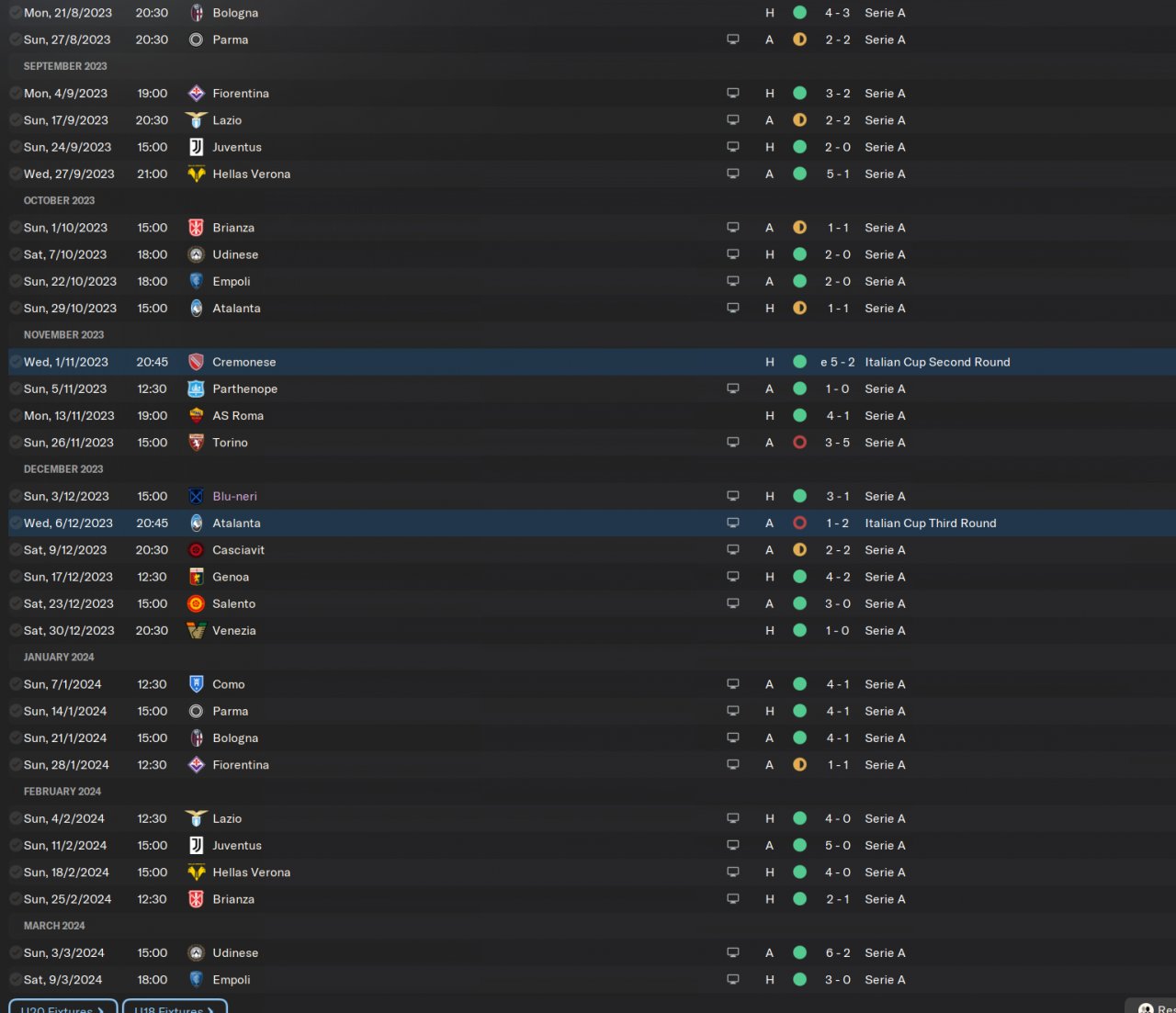
Task: Click the AS Roma club badge
Action: point(196,416)
